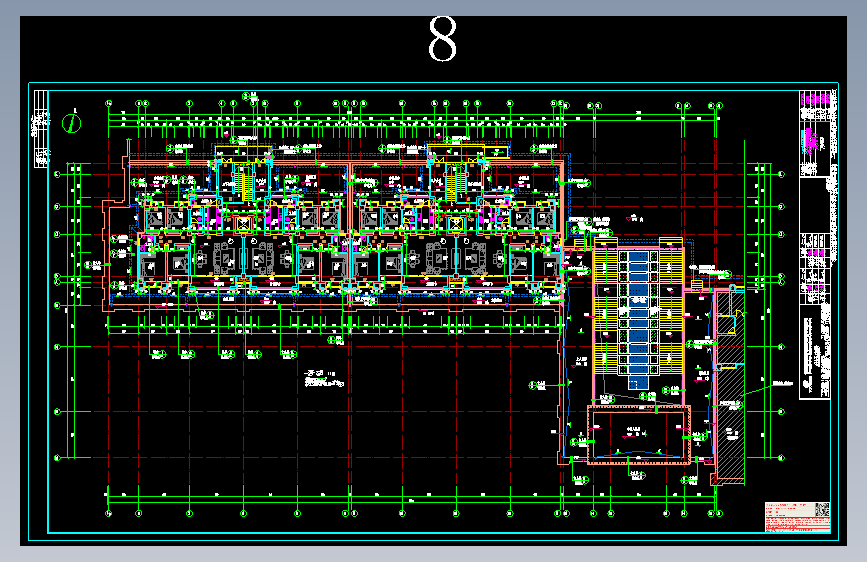Select the north arrow compass symbol

tap(71, 123)
